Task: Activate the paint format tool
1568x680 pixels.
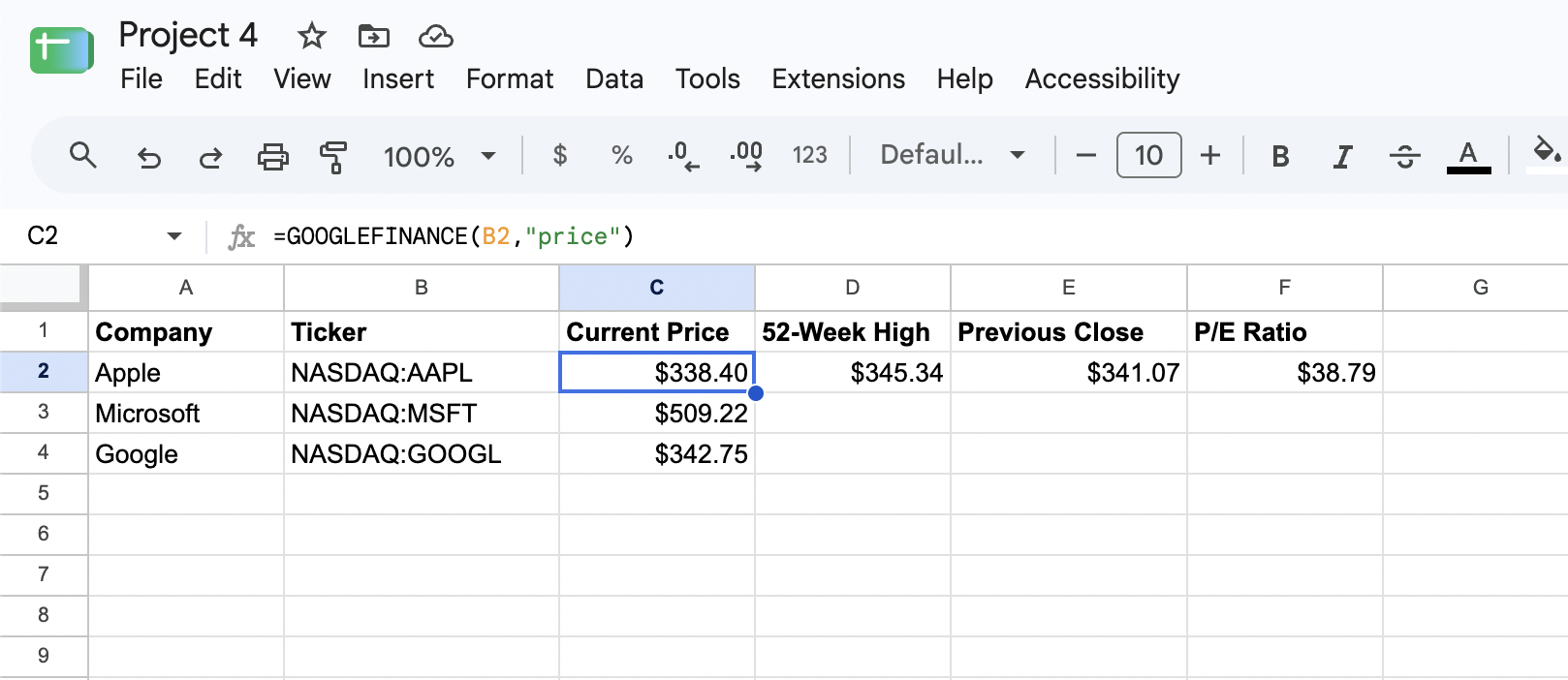Action: (333, 156)
